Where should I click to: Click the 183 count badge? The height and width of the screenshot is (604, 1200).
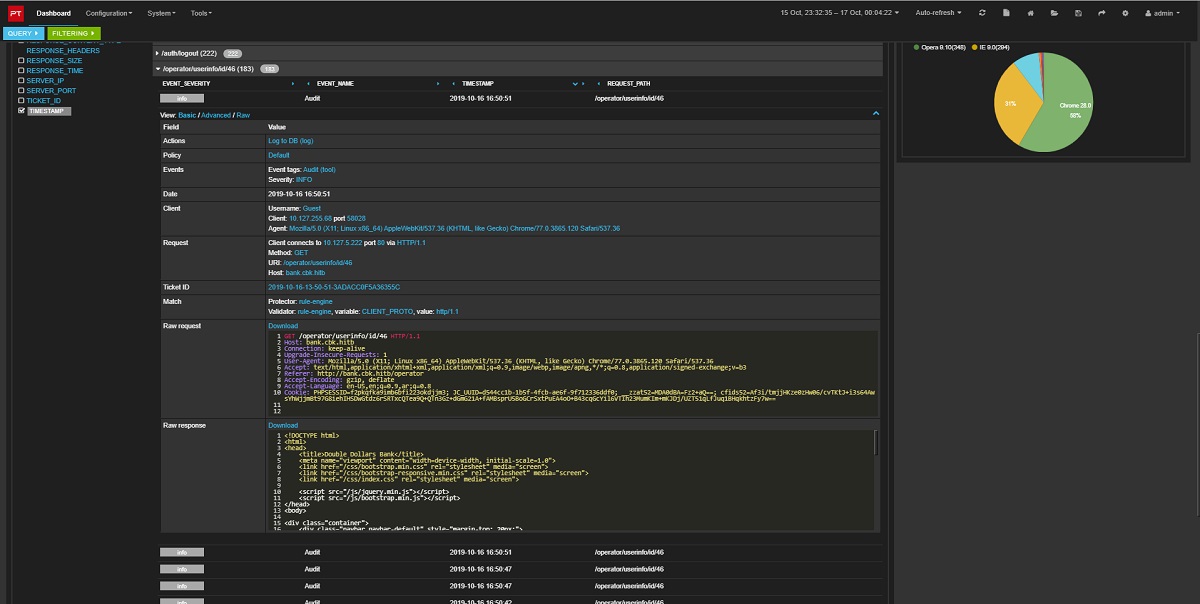click(x=270, y=69)
